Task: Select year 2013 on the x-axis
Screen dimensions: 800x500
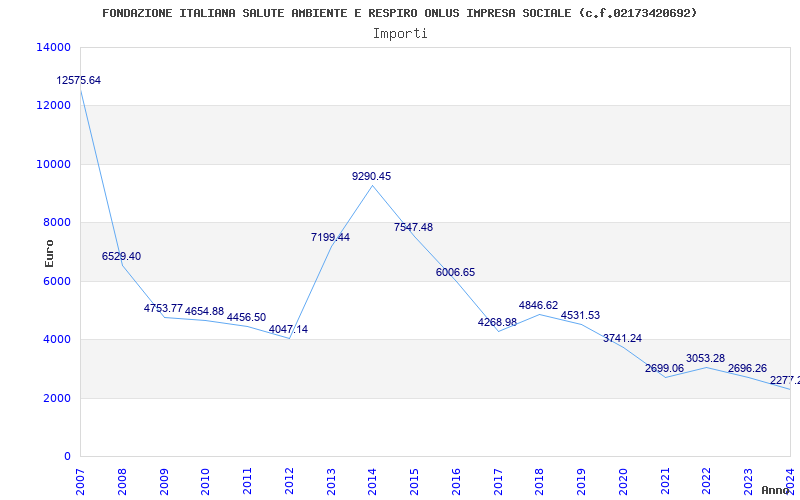Action: click(x=331, y=482)
